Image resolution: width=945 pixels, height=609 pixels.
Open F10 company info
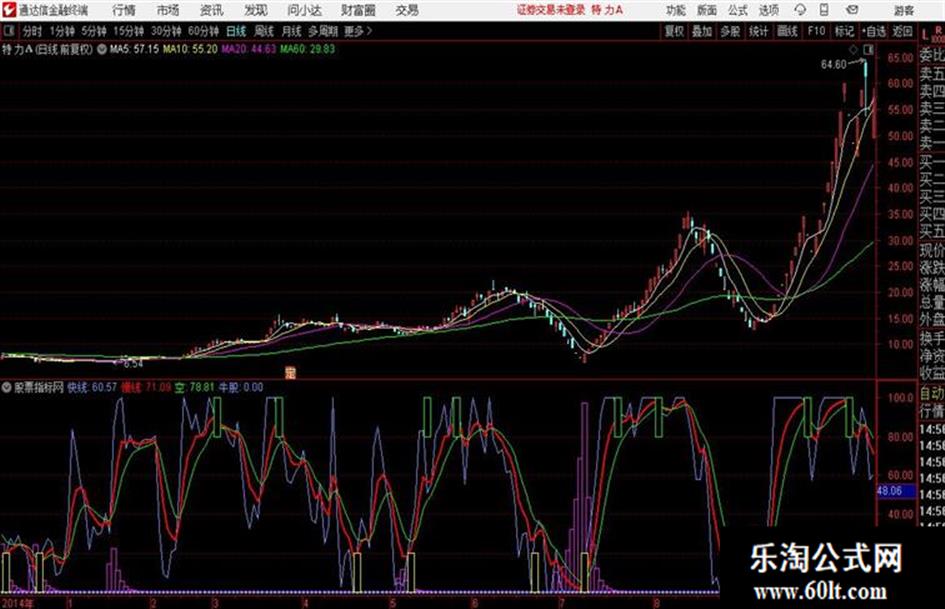(x=817, y=31)
